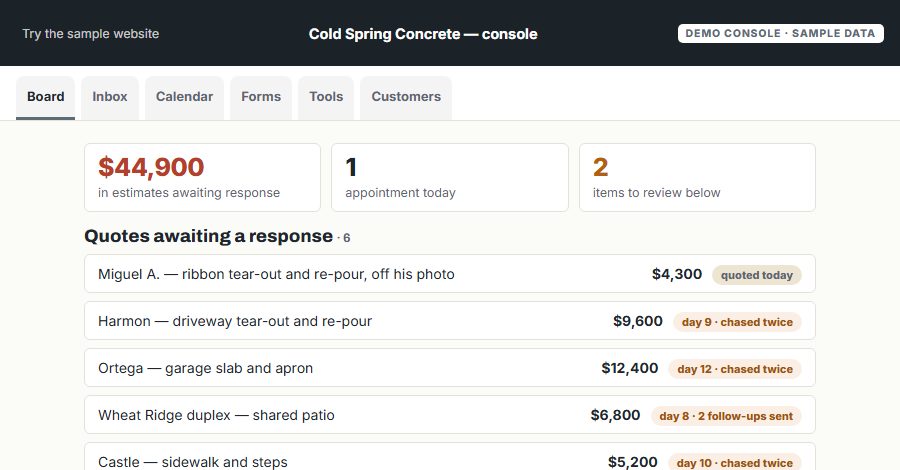Click the Try the sample website link
This screenshot has height=470, width=900.
pos(91,34)
